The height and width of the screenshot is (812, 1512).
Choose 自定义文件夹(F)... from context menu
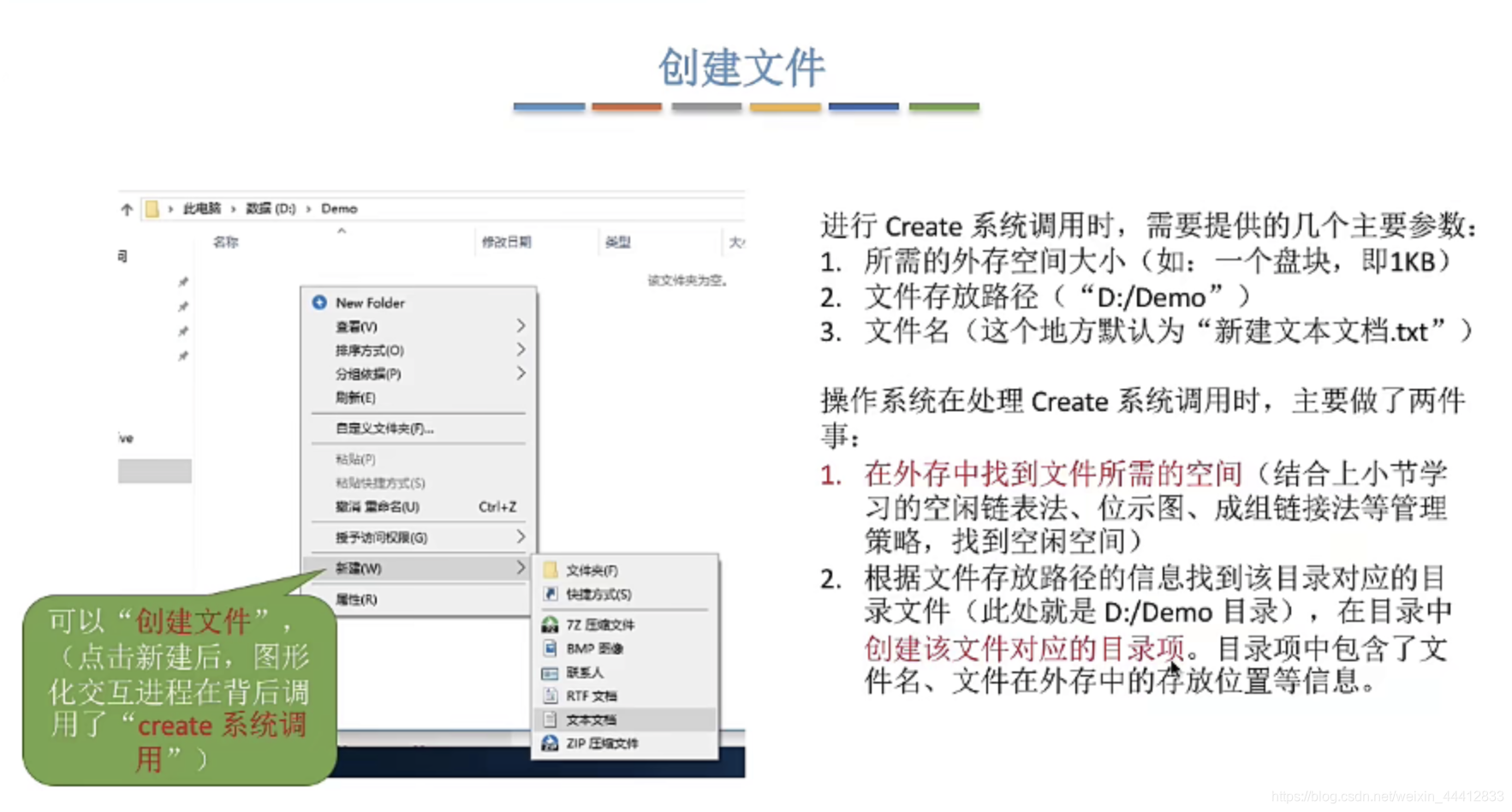pos(419,428)
